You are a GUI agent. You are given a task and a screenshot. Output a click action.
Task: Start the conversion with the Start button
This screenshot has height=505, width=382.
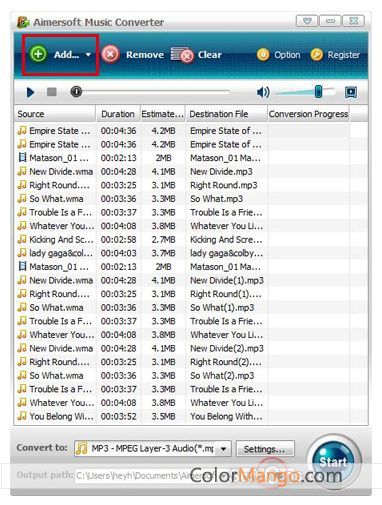(333, 461)
